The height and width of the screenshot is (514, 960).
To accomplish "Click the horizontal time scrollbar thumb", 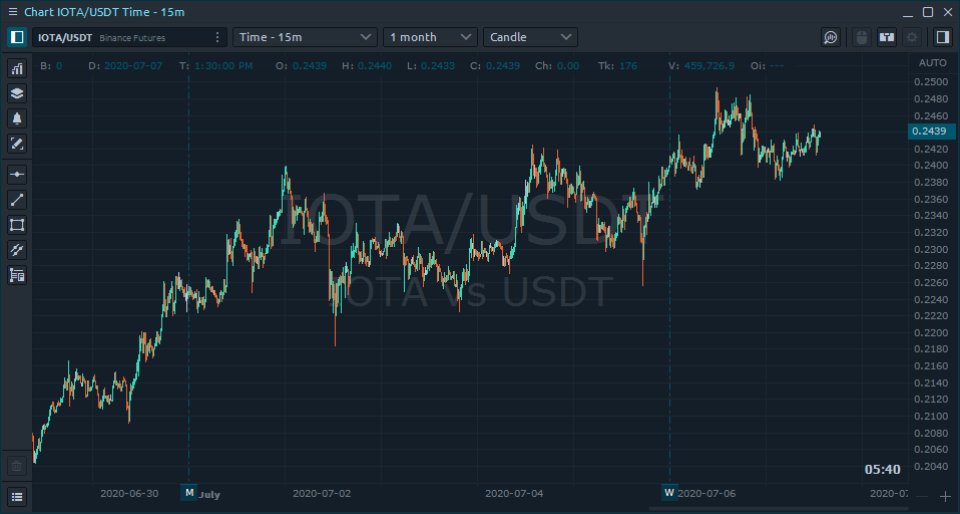I will click(x=779, y=508).
